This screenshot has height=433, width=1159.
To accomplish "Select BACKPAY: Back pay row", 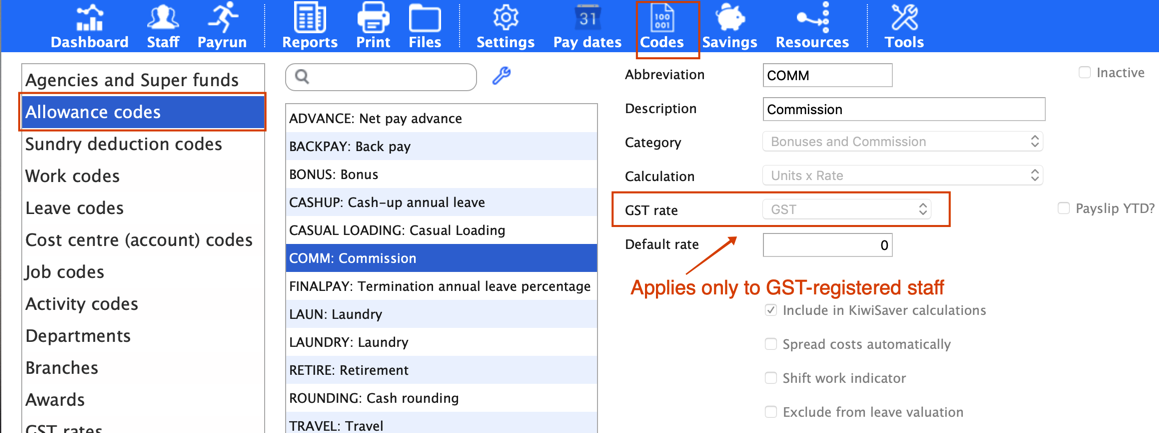I will [x=441, y=146].
